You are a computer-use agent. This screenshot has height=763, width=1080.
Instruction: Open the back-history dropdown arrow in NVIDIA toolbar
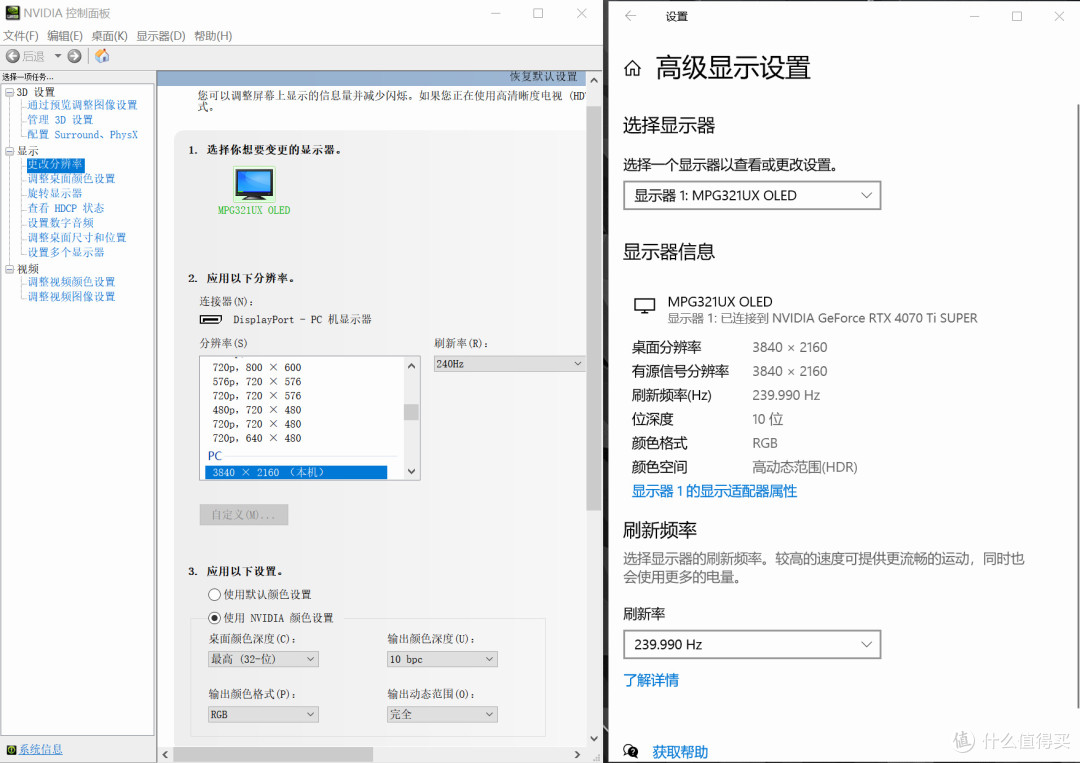click(x=58, y=56)
